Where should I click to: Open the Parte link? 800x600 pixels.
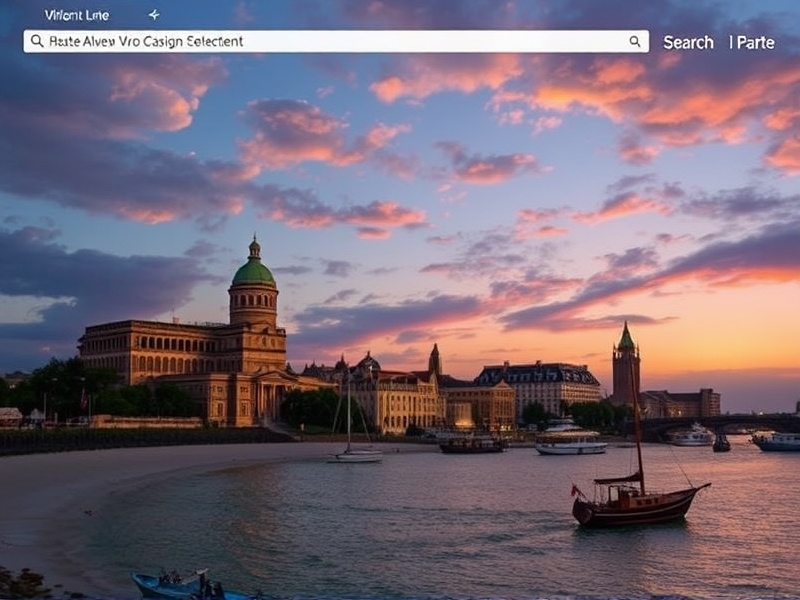pyautogui.click(x=753, y=42)
